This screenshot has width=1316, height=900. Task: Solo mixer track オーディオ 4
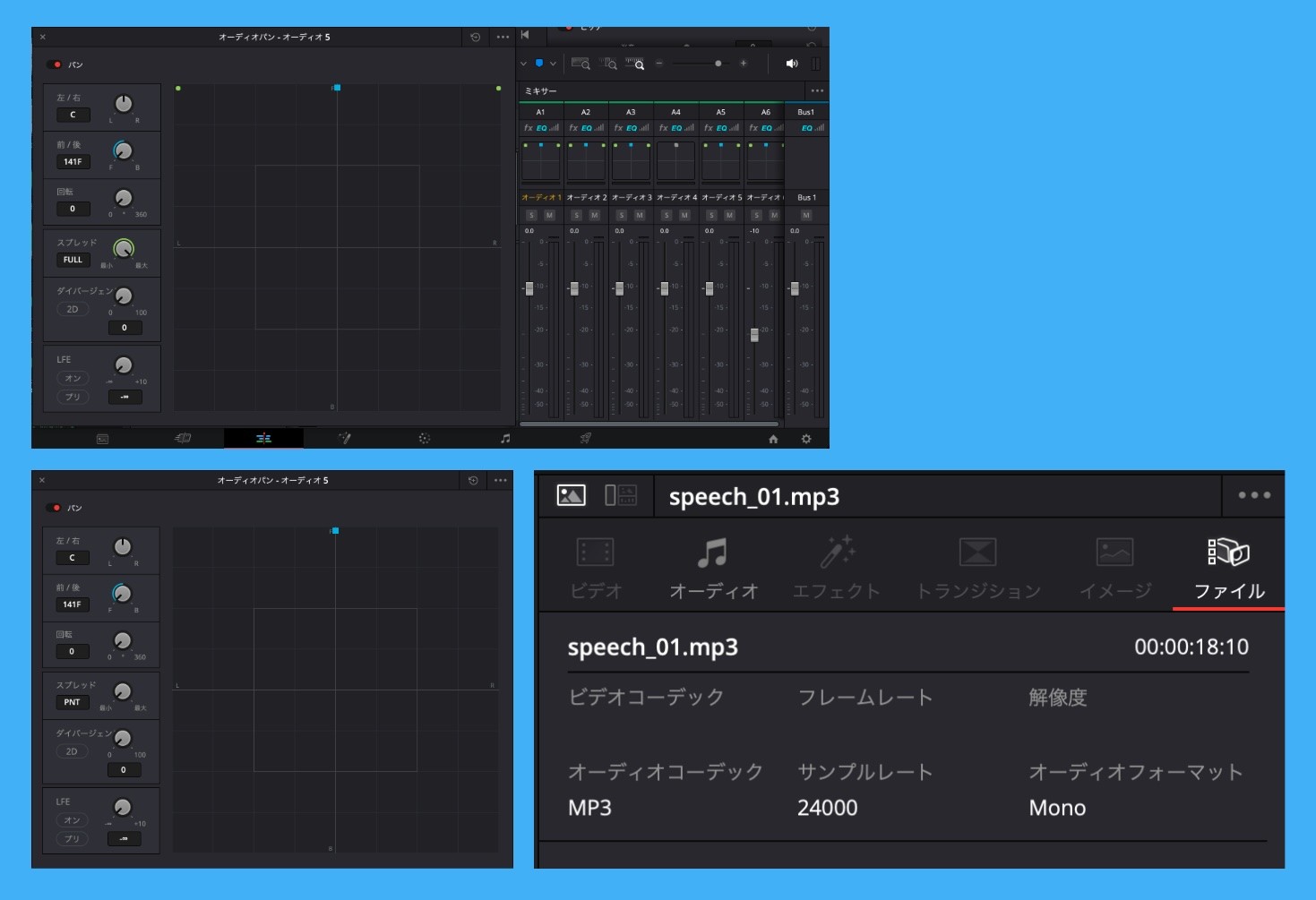tap(666, 215)
